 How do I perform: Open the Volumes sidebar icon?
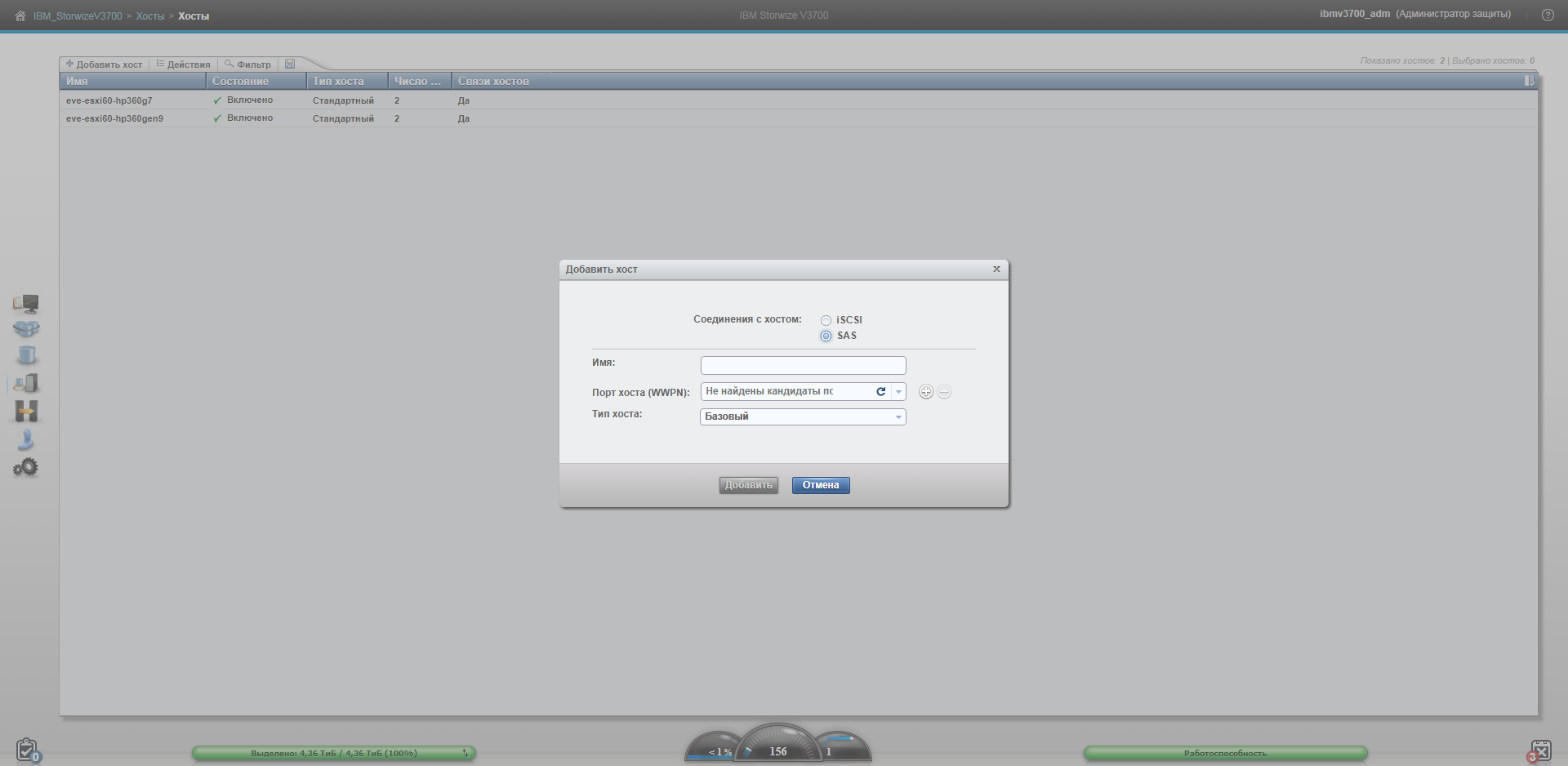click(26, 355)
